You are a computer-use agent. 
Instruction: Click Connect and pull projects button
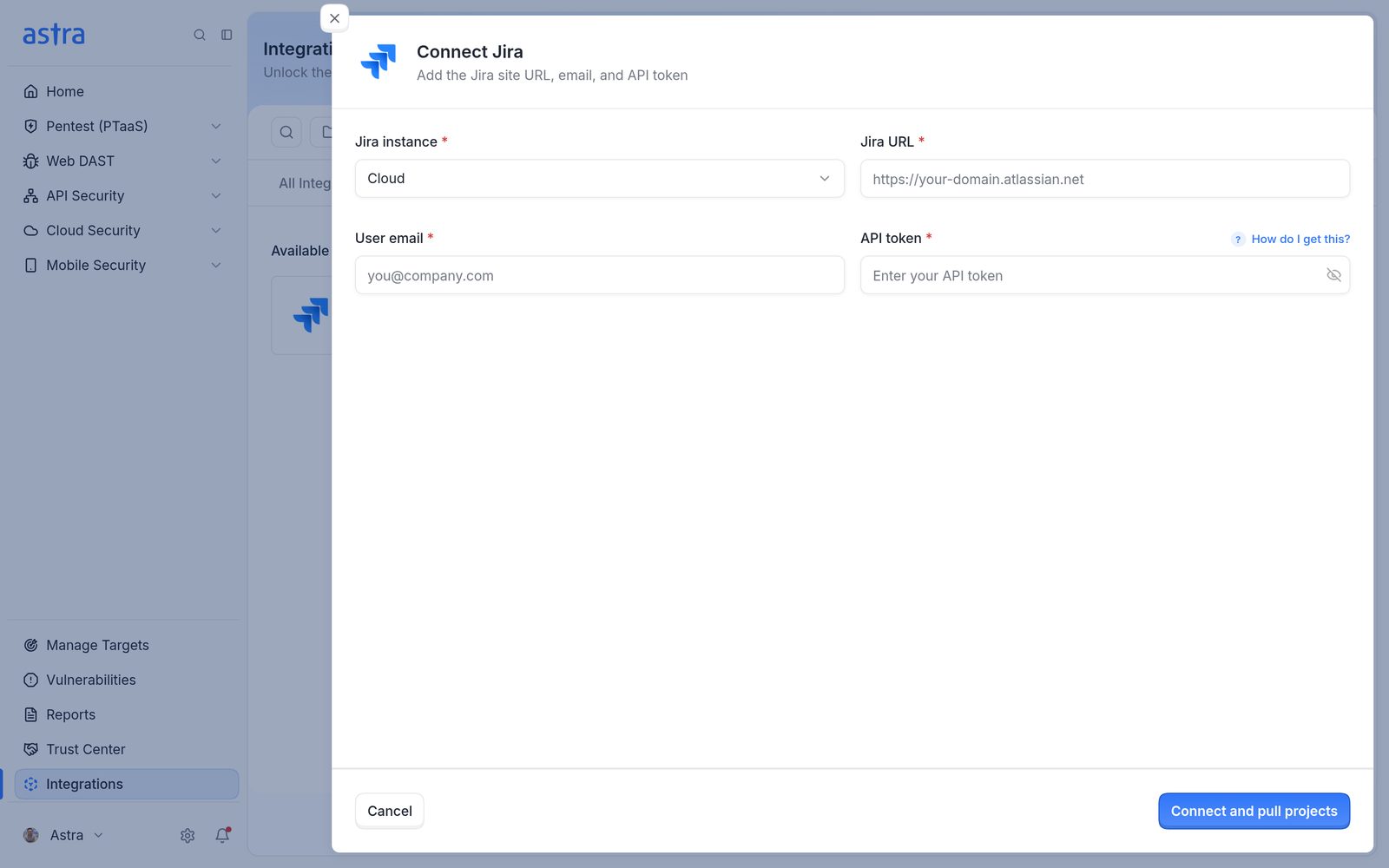[x=1254, y=811]
